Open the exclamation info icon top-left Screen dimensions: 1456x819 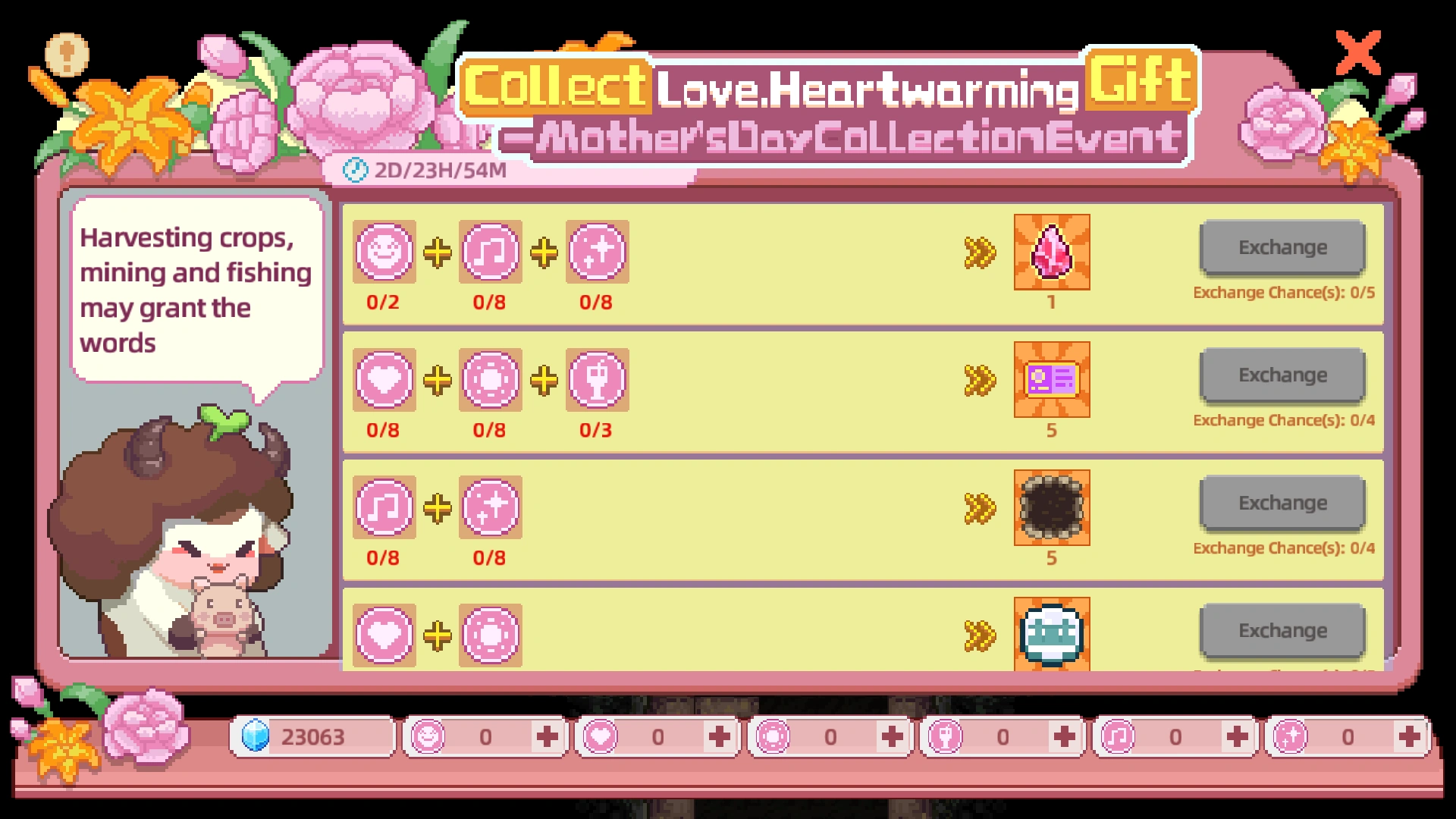[67, 55]
